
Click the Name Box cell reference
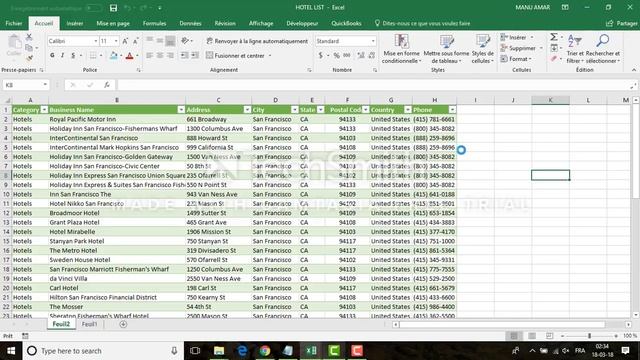[25, 85]
